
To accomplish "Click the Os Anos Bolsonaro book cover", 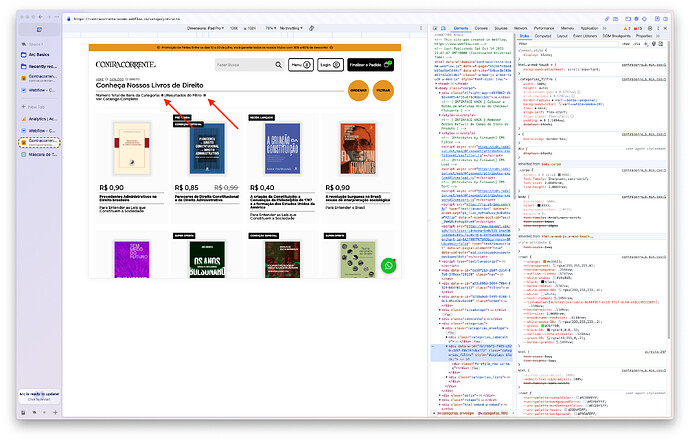I will coord(207,260).
